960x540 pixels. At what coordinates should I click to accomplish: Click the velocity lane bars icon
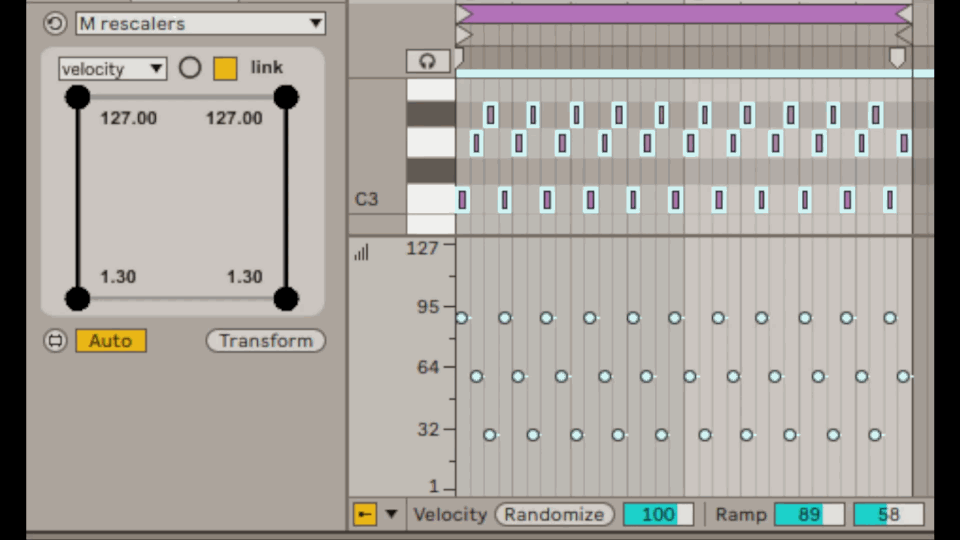[361, 253]
